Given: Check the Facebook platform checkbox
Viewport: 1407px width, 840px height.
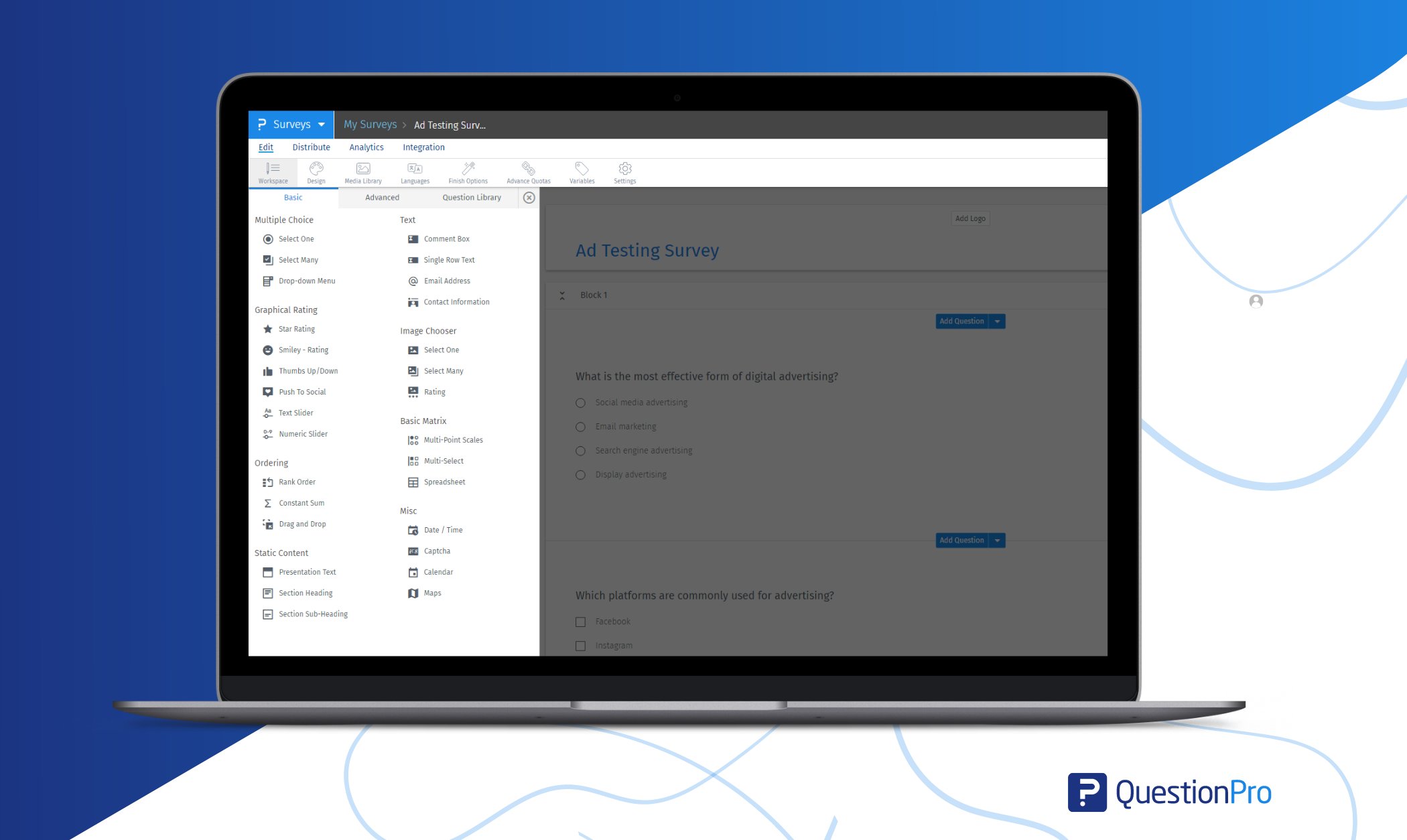Looking at the screenshot, I should pyautogui.click(x=580, y=621).
